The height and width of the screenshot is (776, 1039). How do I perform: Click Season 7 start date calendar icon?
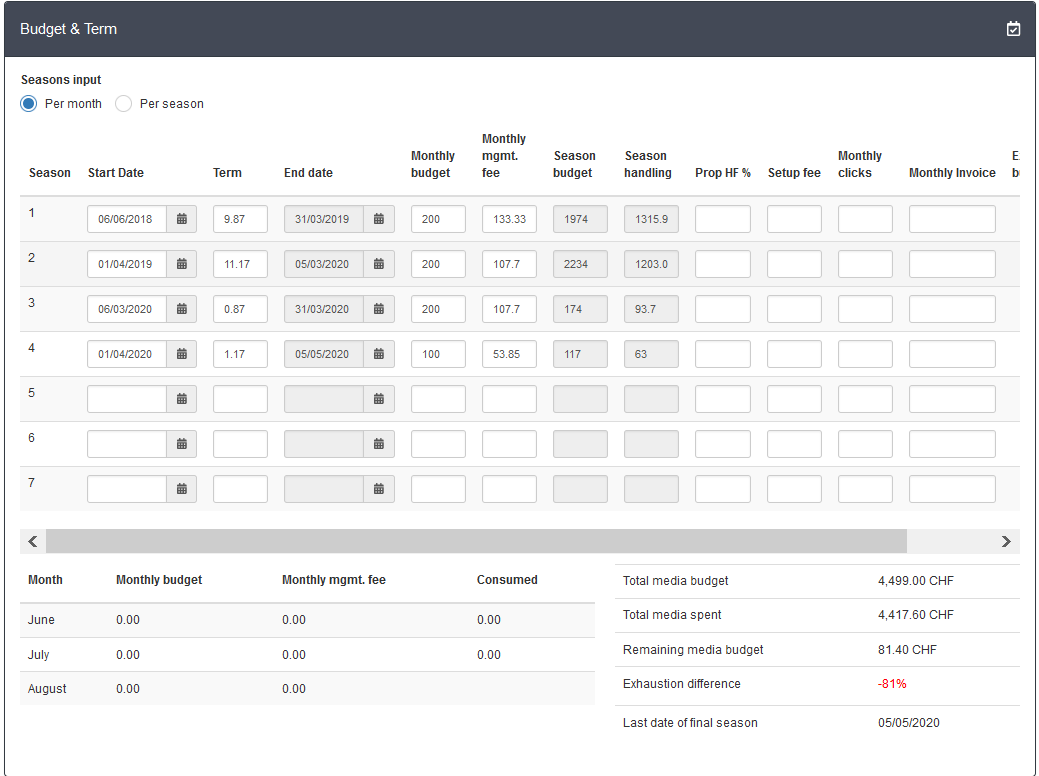pyautogui.click(x=182, y=489)
